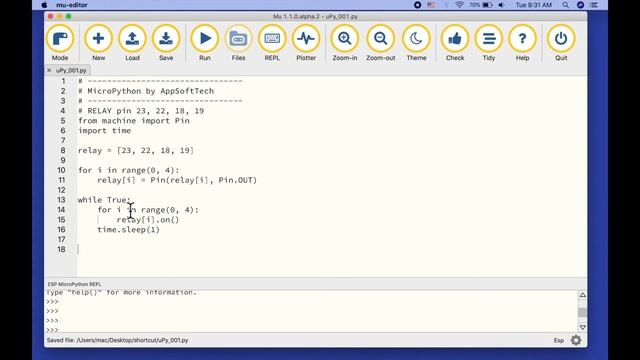This screenshot has width=640, height=360.
Task: Close the uPy_001.py tab
Action: (49, 70)
